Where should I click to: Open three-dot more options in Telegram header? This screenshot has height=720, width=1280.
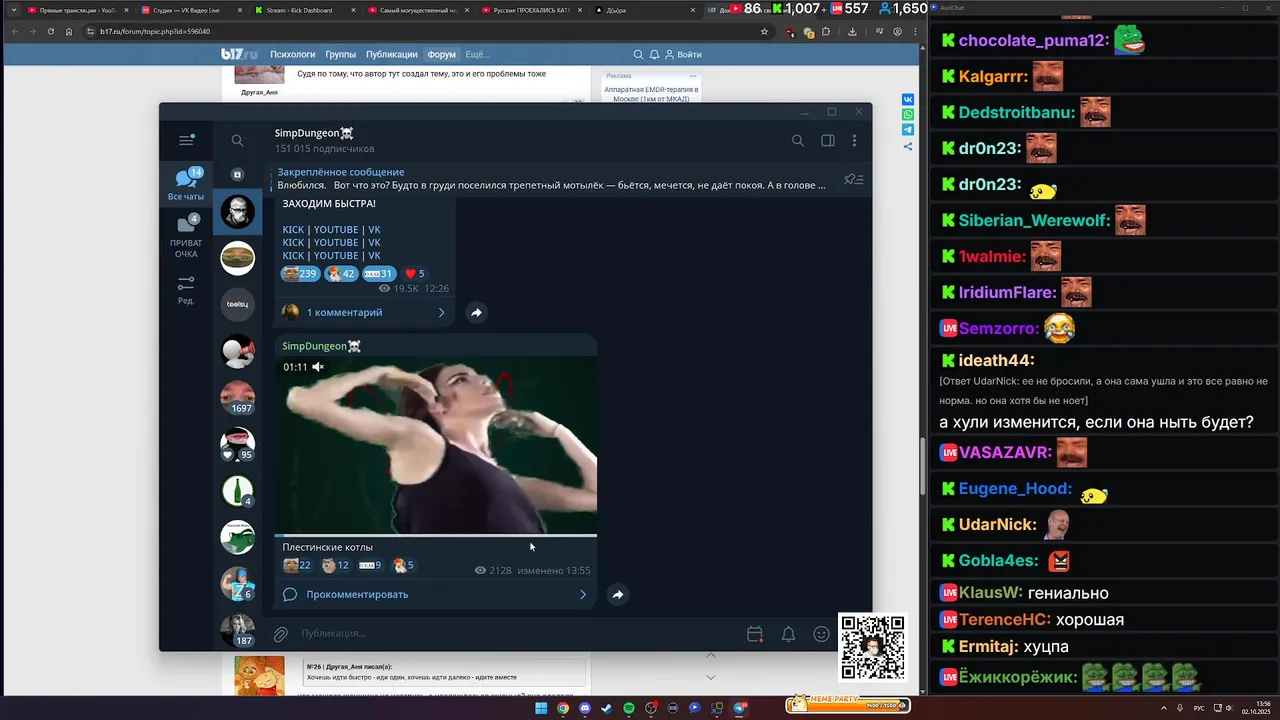tap(854, 141)
